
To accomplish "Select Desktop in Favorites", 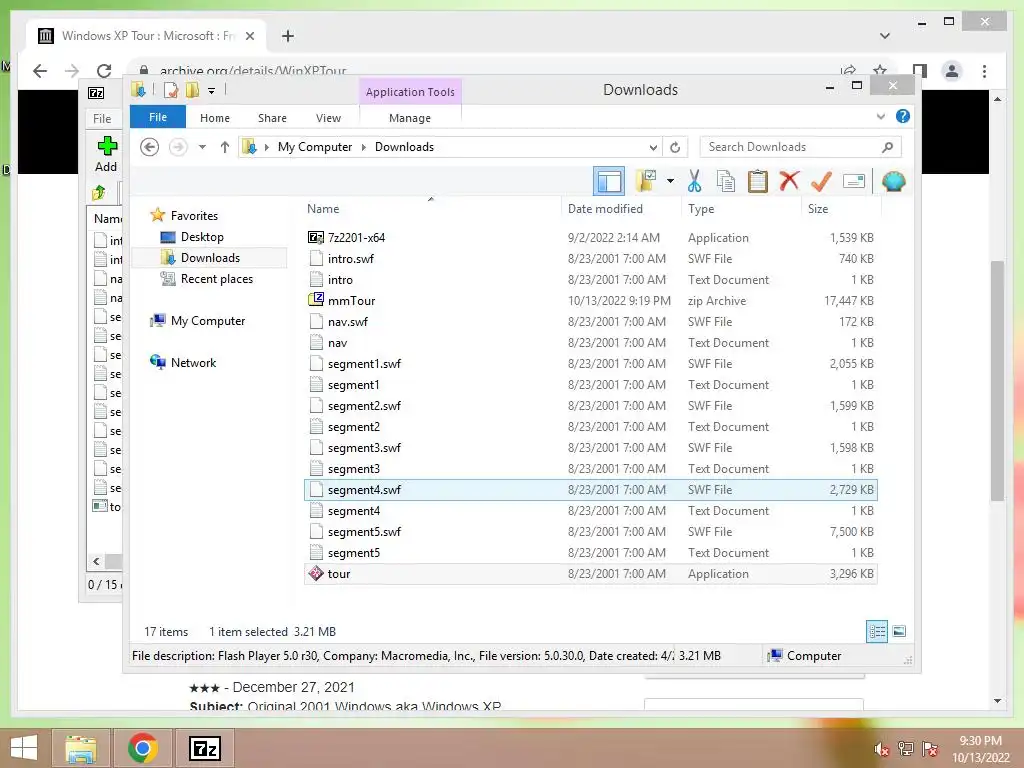I will tap(202, 237).
